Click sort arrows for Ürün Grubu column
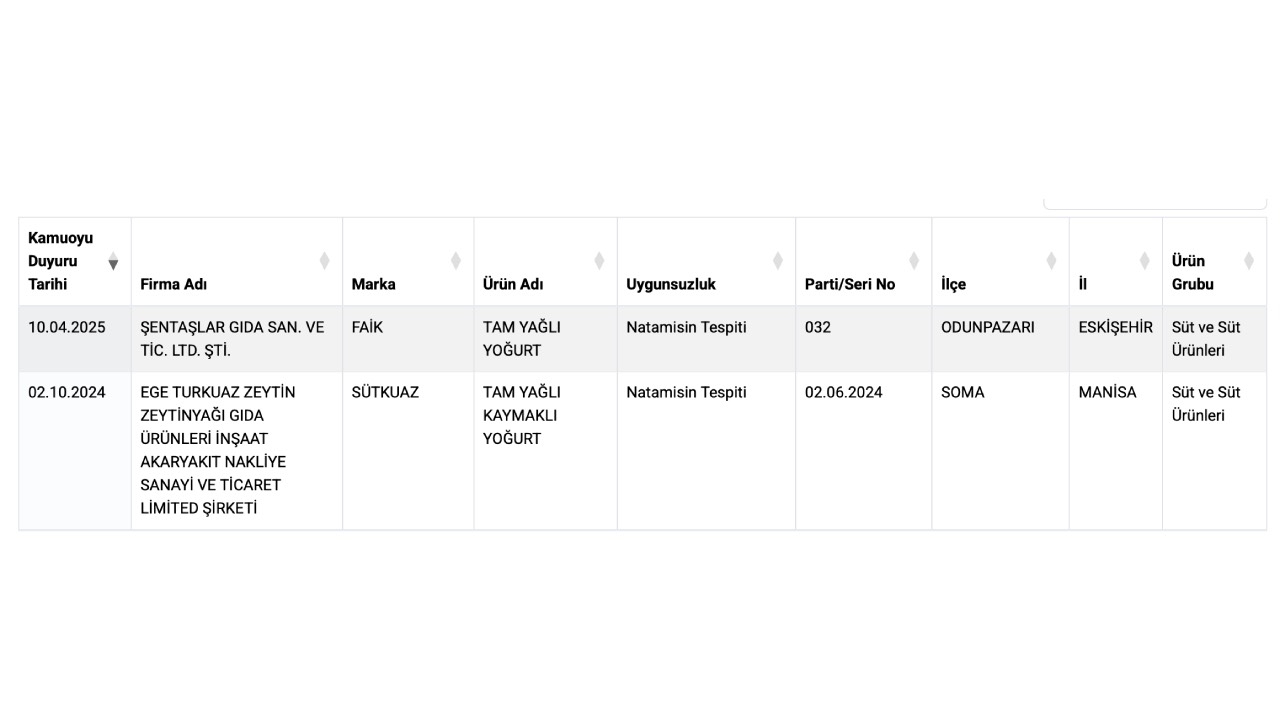Image resolution: width=1280 pixels, height=720 pixels. click(x=1248, y=261)
